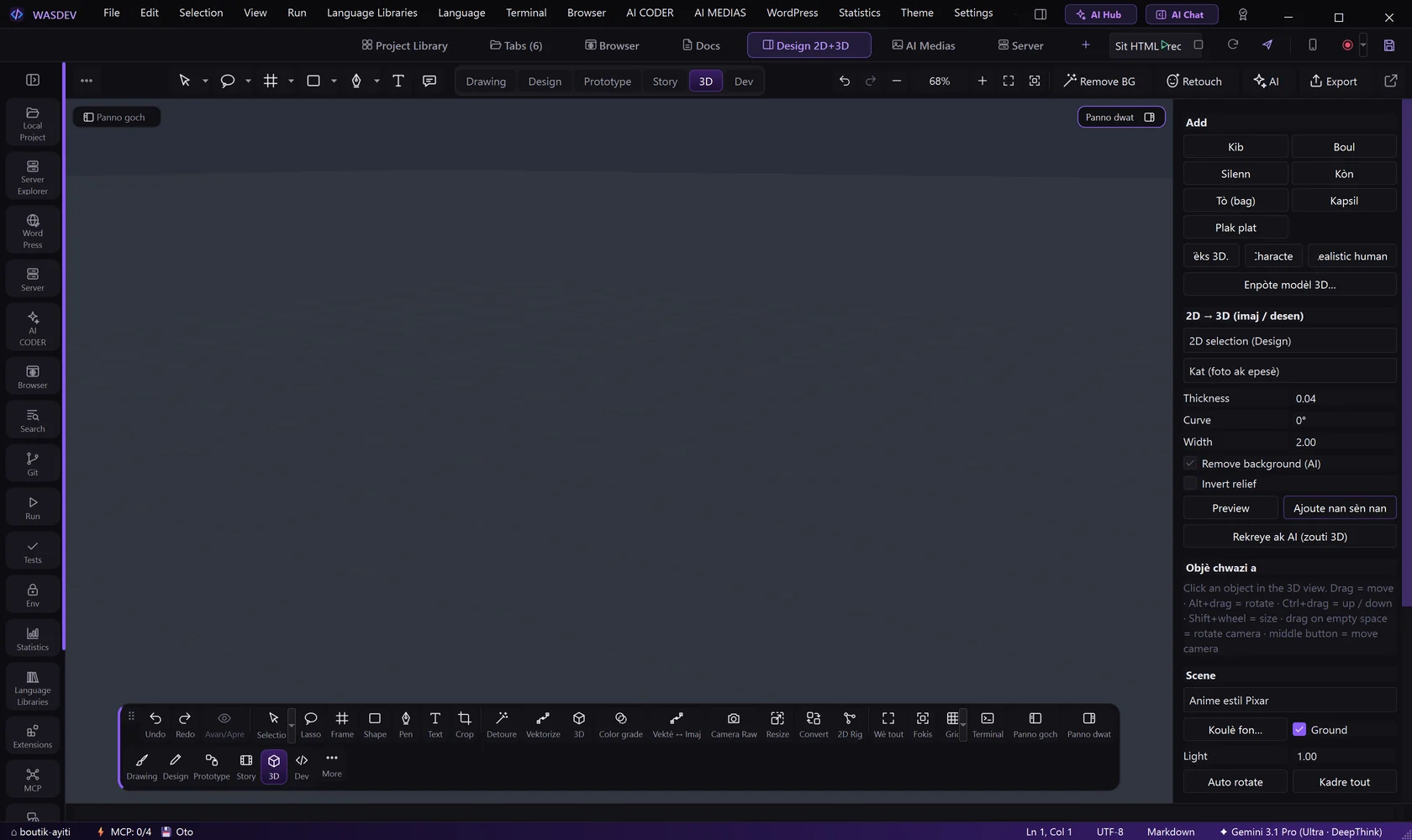1412x840 pixels.
Task: Click the Pen tool in top toolbar
Action: tap(356, 81)
